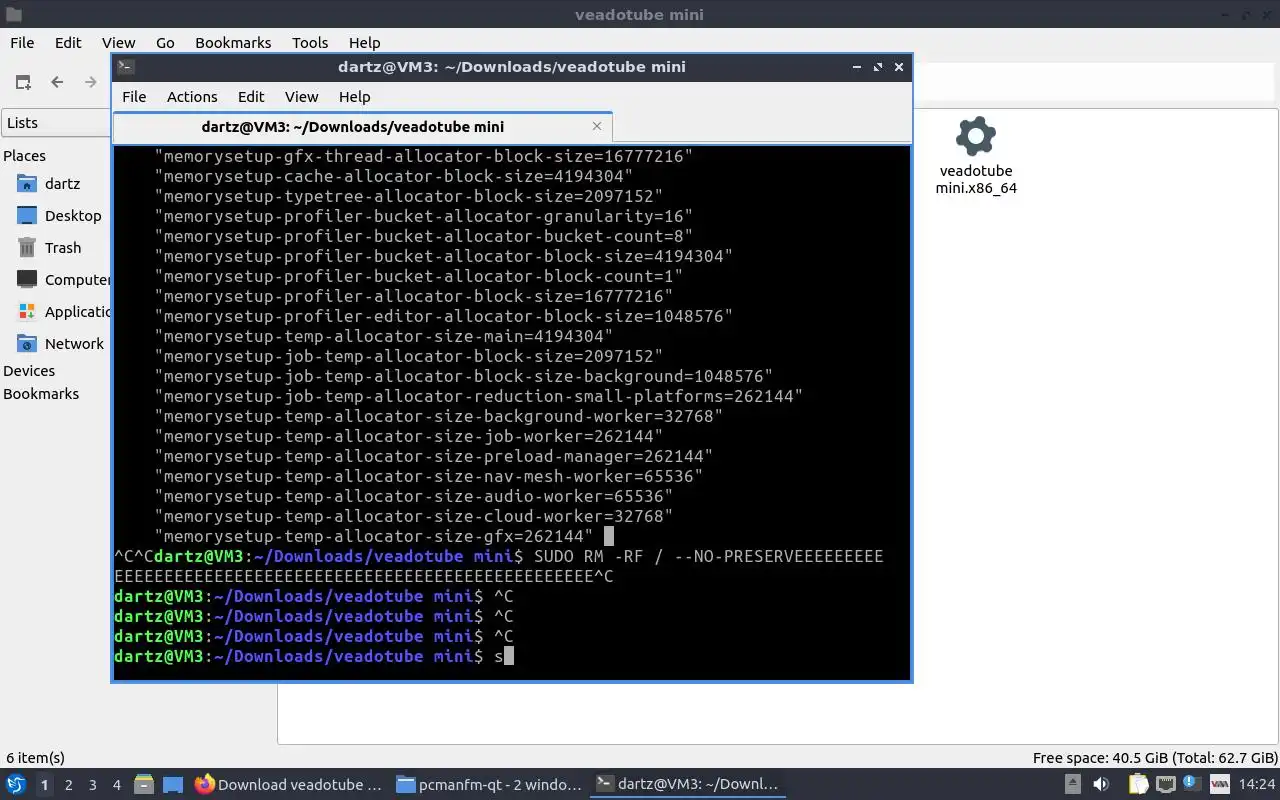Open the terminal window menu icon in title bar
The width and height of the screenshot is (1280, 800).
pyautogui.click(x=126, y=67)
